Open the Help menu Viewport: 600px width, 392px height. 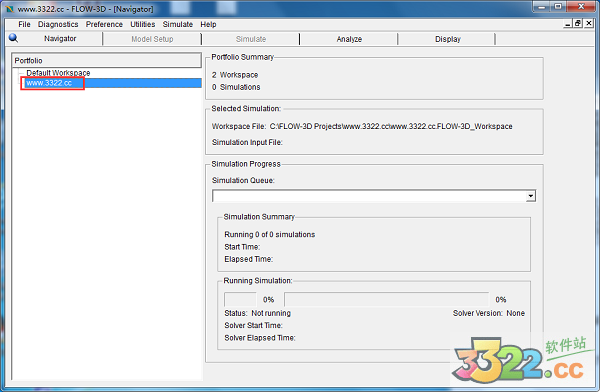pyautogui.click(x=208, y=24)
